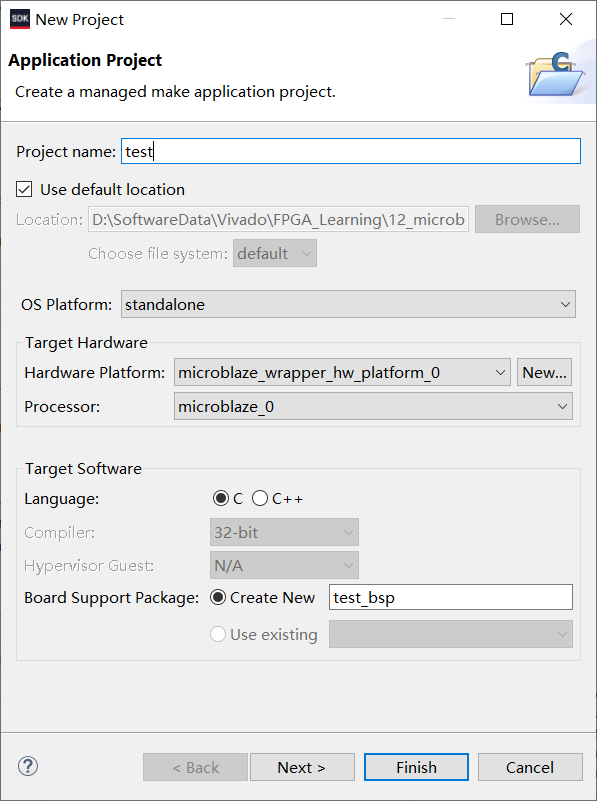
Task: Open the Processor dropdown list
Action: point(373,406)
